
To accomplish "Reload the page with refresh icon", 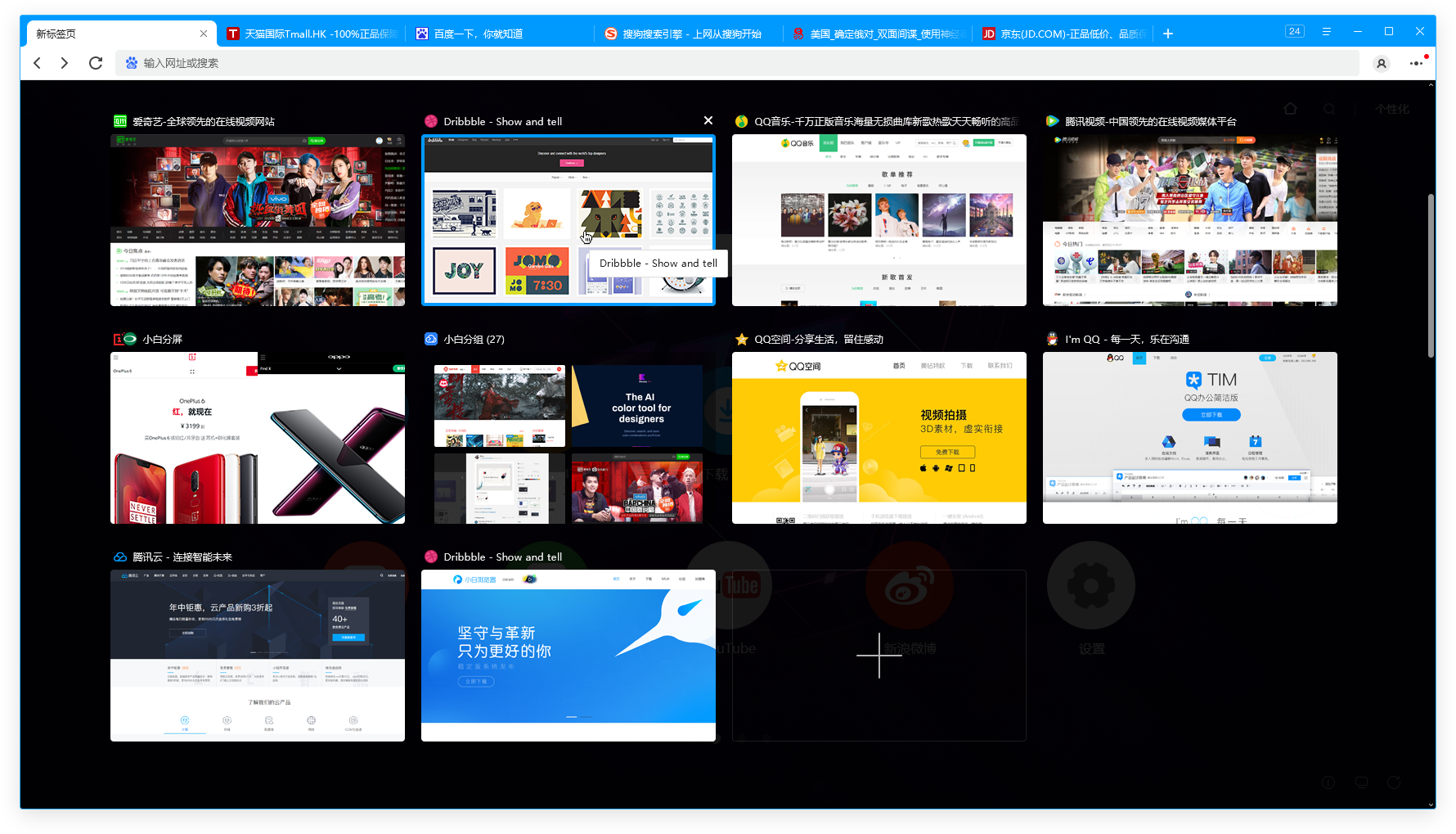I will [96, 63].
